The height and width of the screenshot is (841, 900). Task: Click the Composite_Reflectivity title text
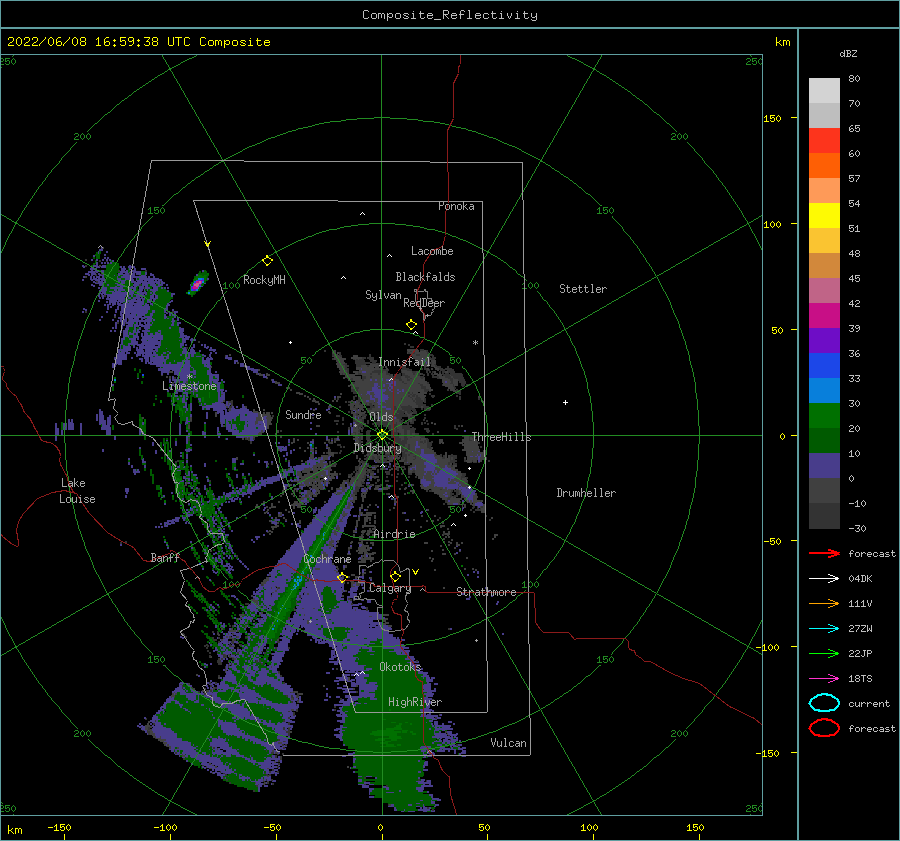point(450,15)
